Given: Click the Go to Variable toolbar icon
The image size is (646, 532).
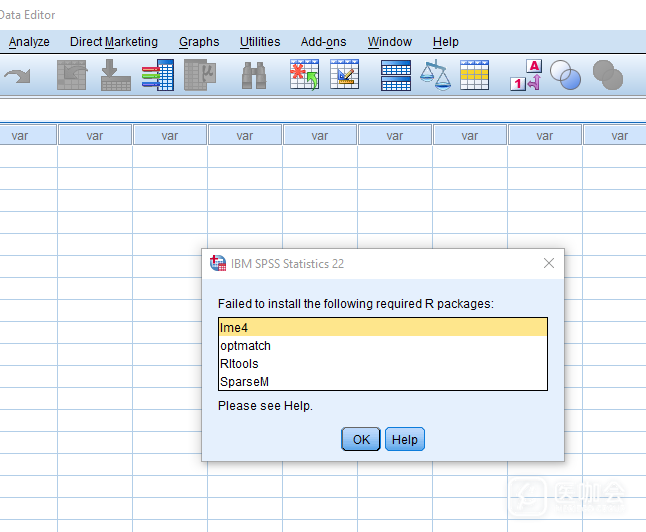Looking at the screenshot, I should point(115,76).
